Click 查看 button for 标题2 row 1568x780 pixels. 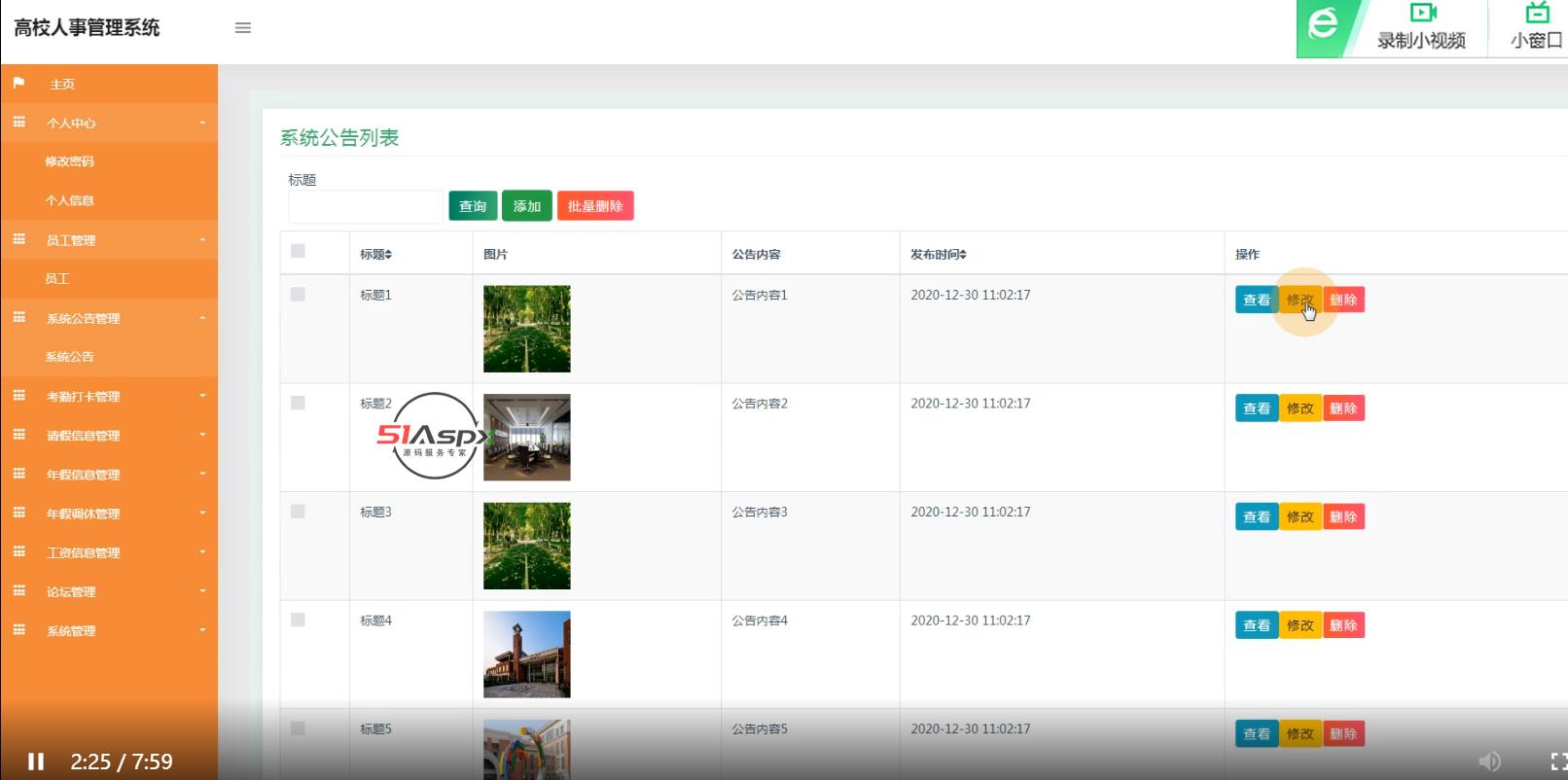[1256, 408]
